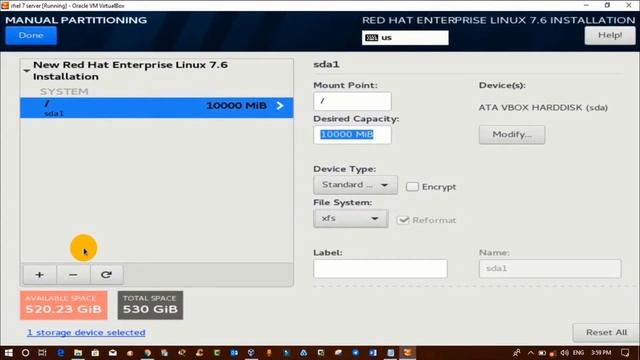
Task: Open the Outlook icon on the taskbar
Action: tap(234, 353)
